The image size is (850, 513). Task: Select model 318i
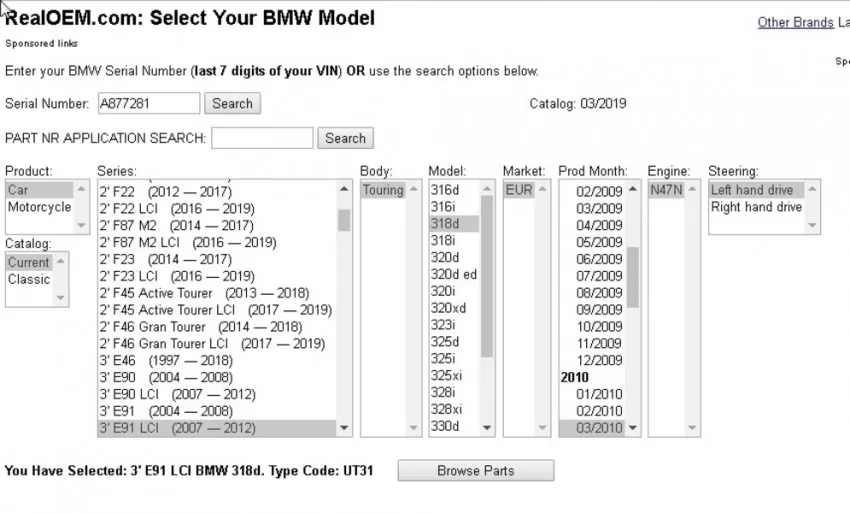454,240
